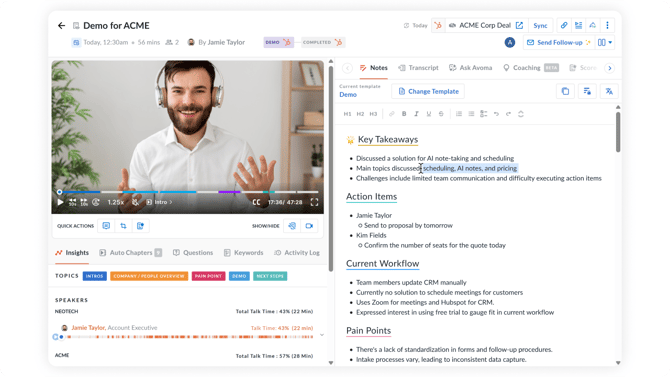
Task: Switch to the Insights tab
Action: tap(72, 253)
